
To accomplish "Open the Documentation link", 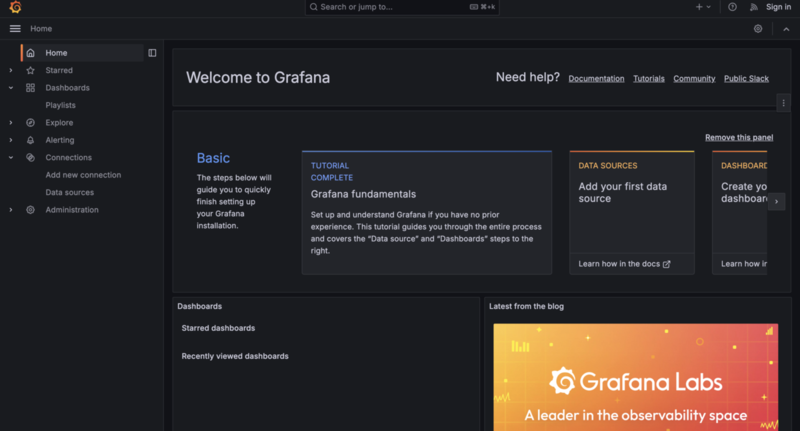I will (596, 79).
